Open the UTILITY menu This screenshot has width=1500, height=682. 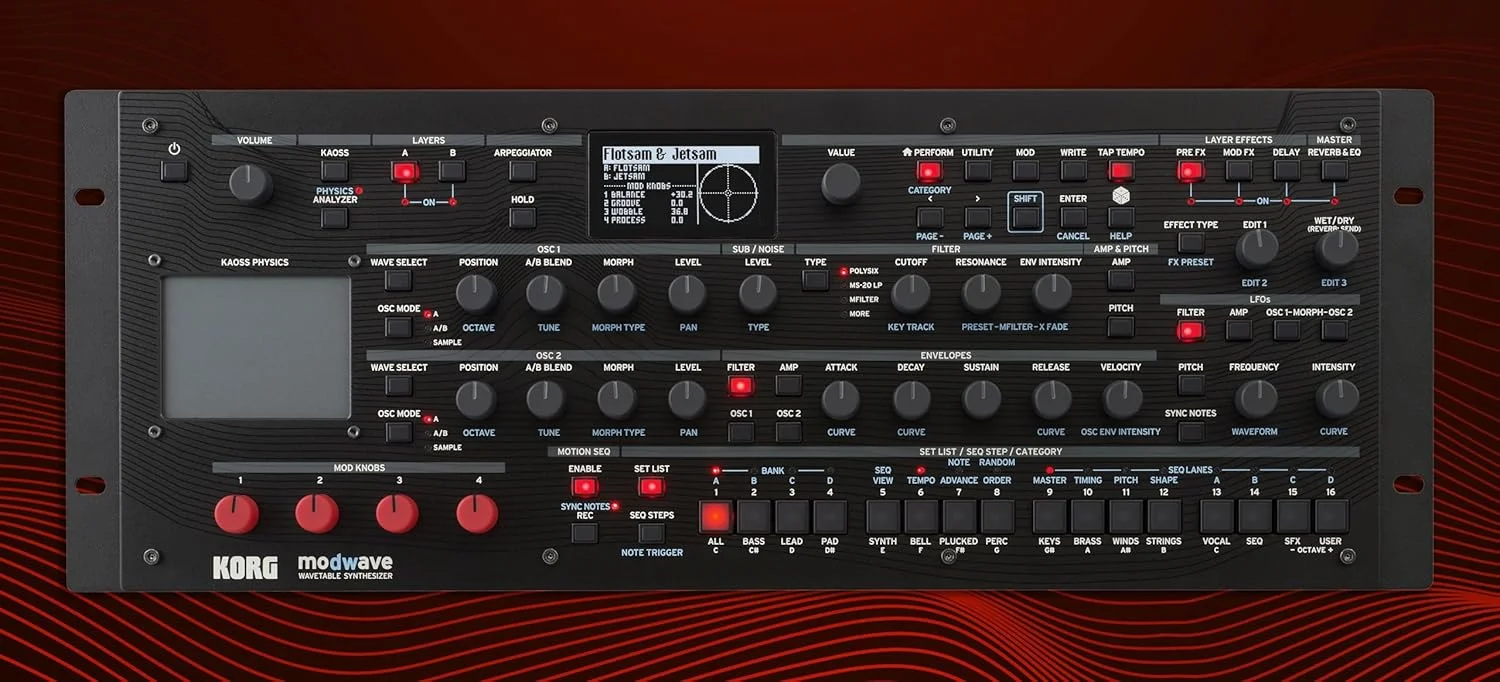pos(977,170)
